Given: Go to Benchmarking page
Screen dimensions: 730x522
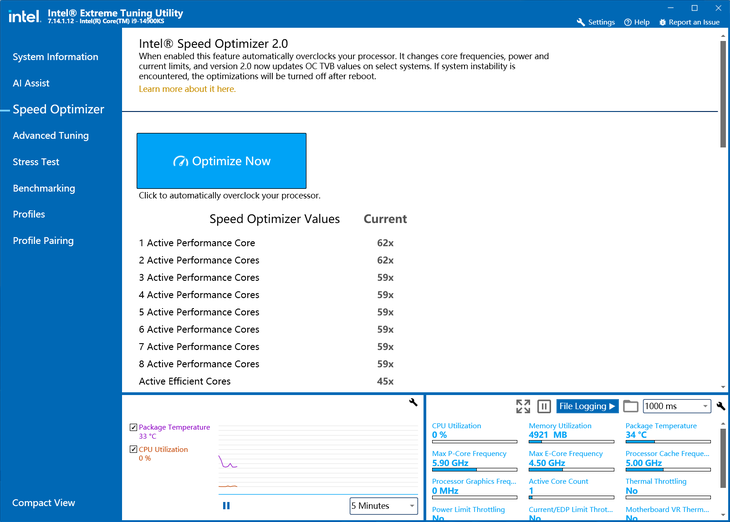Looking at the screenshot, I should click(x=44, y=188).
